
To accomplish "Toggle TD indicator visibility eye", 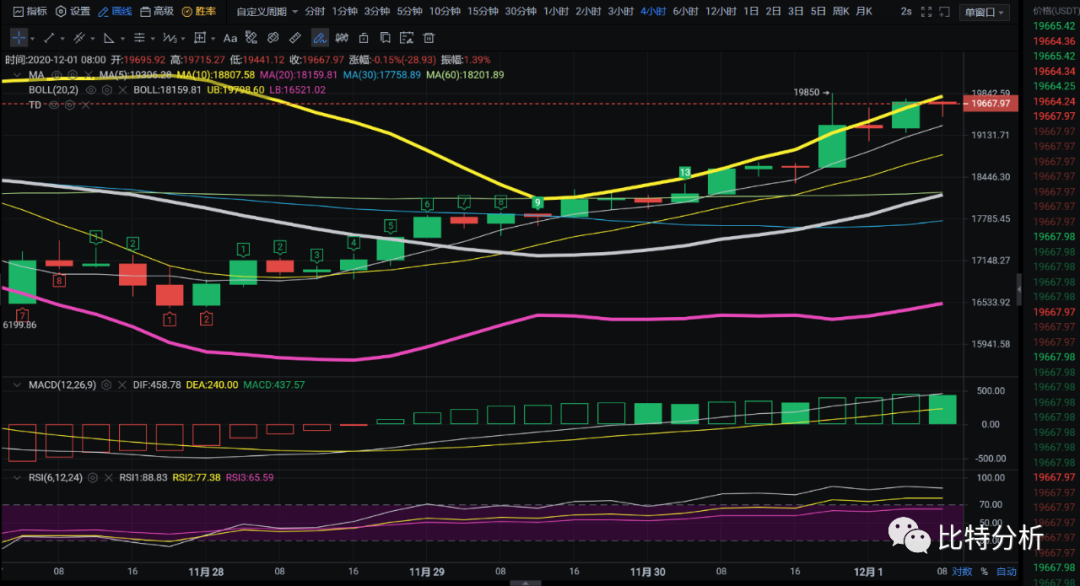I will (53, 104).
